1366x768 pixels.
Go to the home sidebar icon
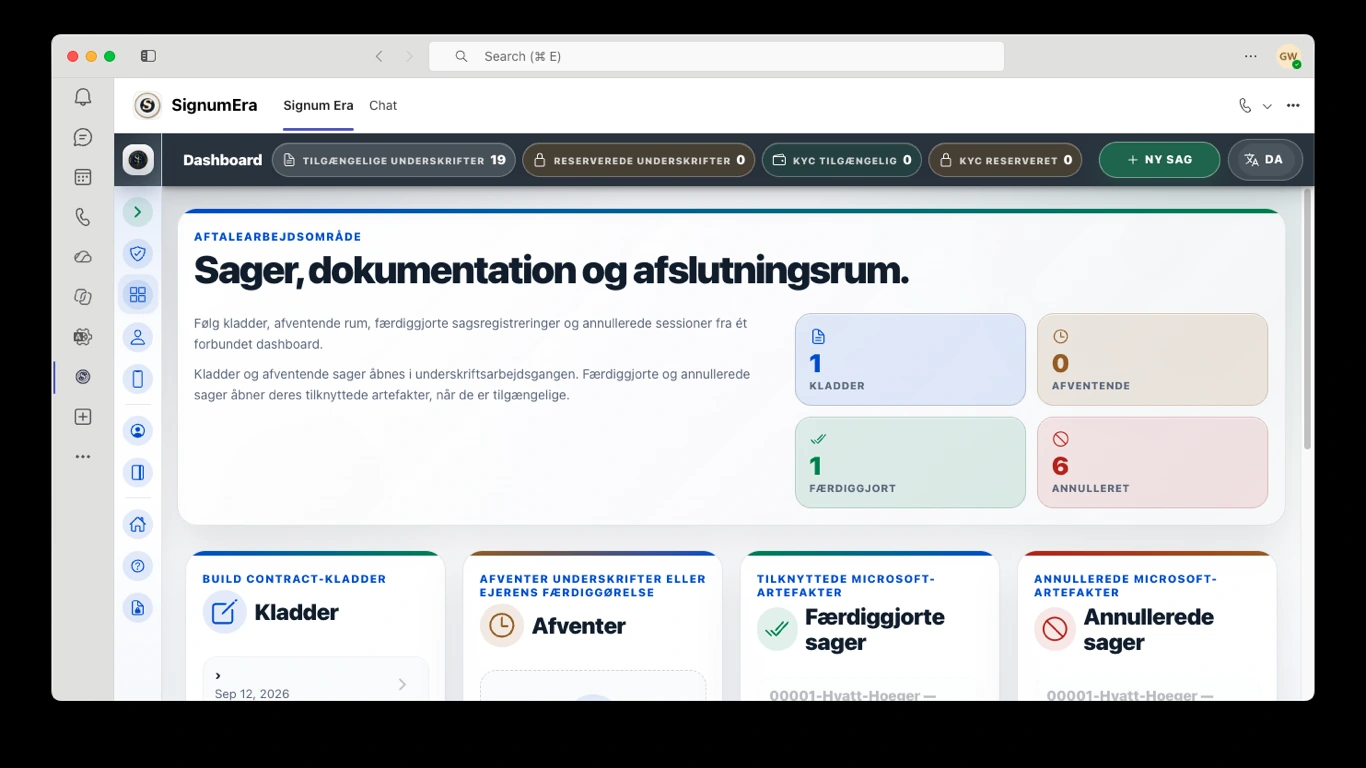(138, 524)
